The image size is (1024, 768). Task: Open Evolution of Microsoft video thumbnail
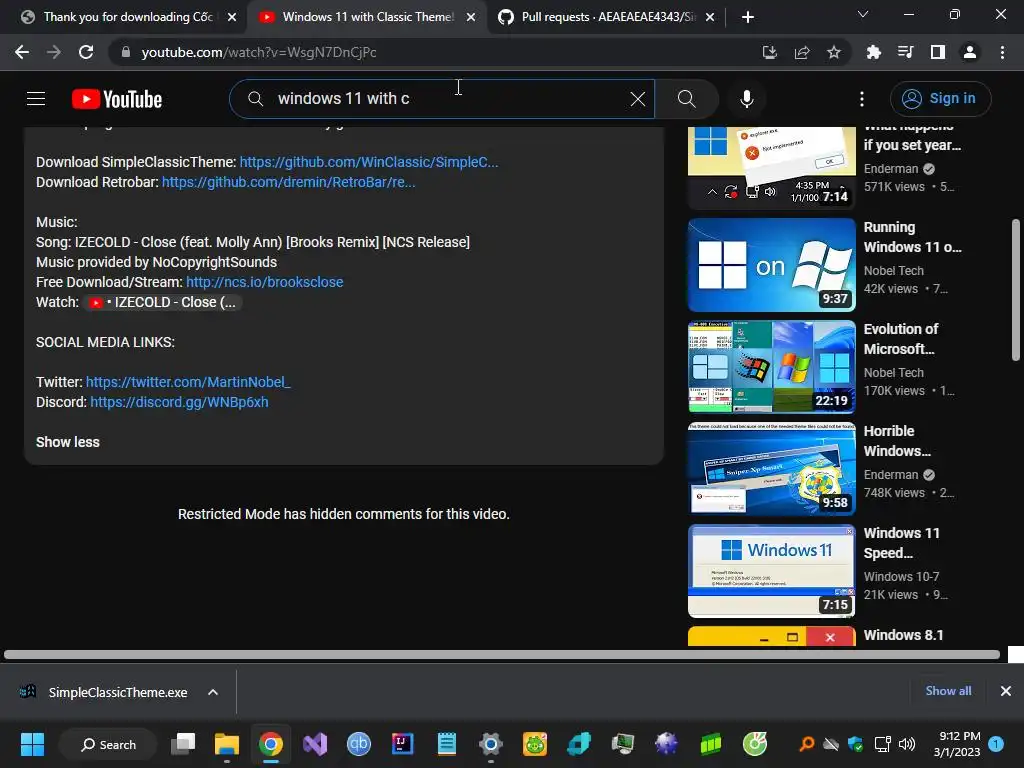pyautogui.click(x=771, y=367)
